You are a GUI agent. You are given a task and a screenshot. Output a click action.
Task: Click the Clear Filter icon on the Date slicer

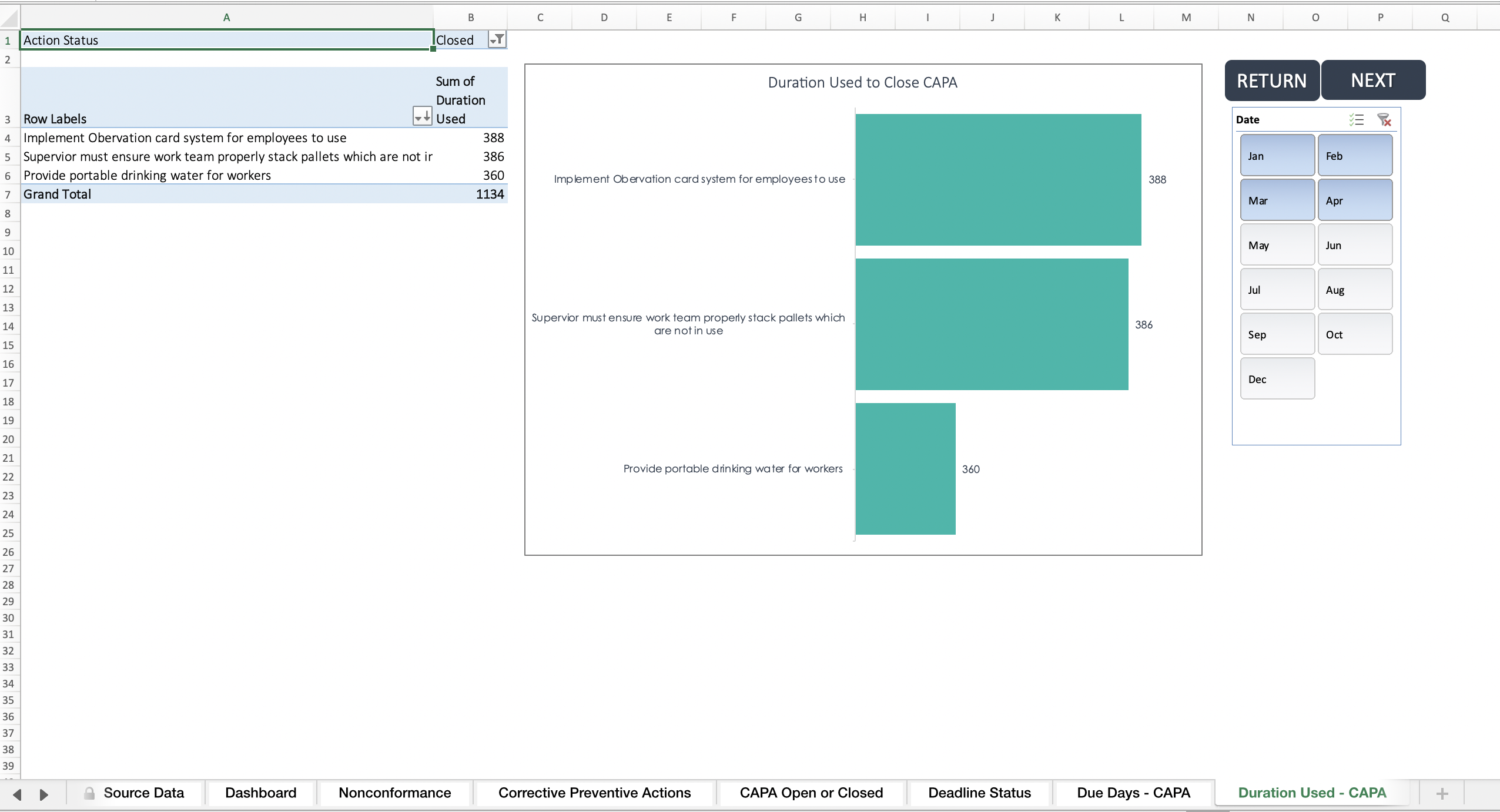coord(1385,119)
